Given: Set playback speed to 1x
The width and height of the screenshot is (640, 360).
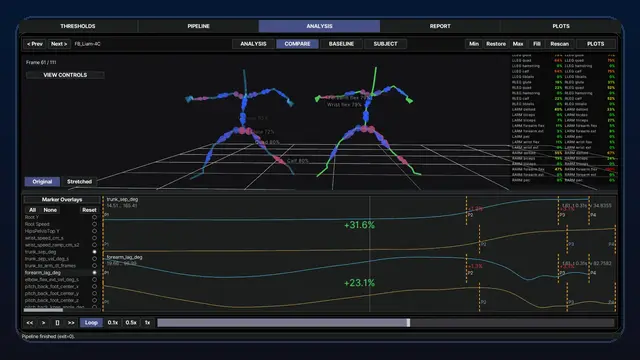Looking at the screenshot, I should pos(147,322).
